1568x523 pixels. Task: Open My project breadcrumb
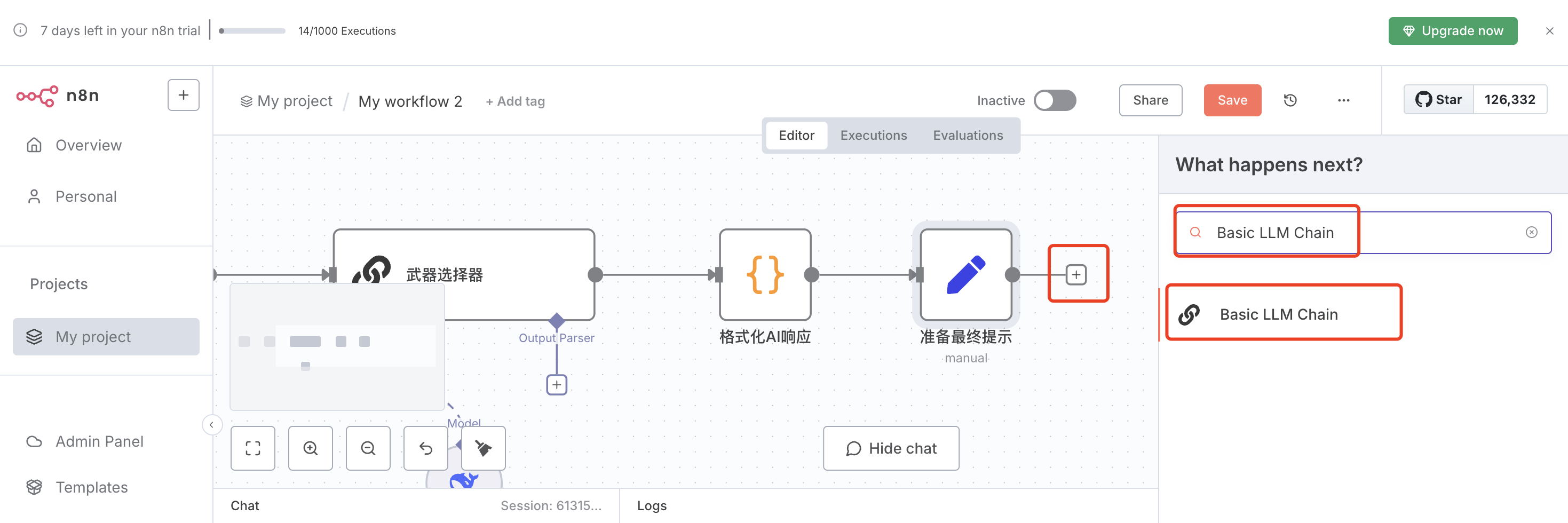pos(286,101)
